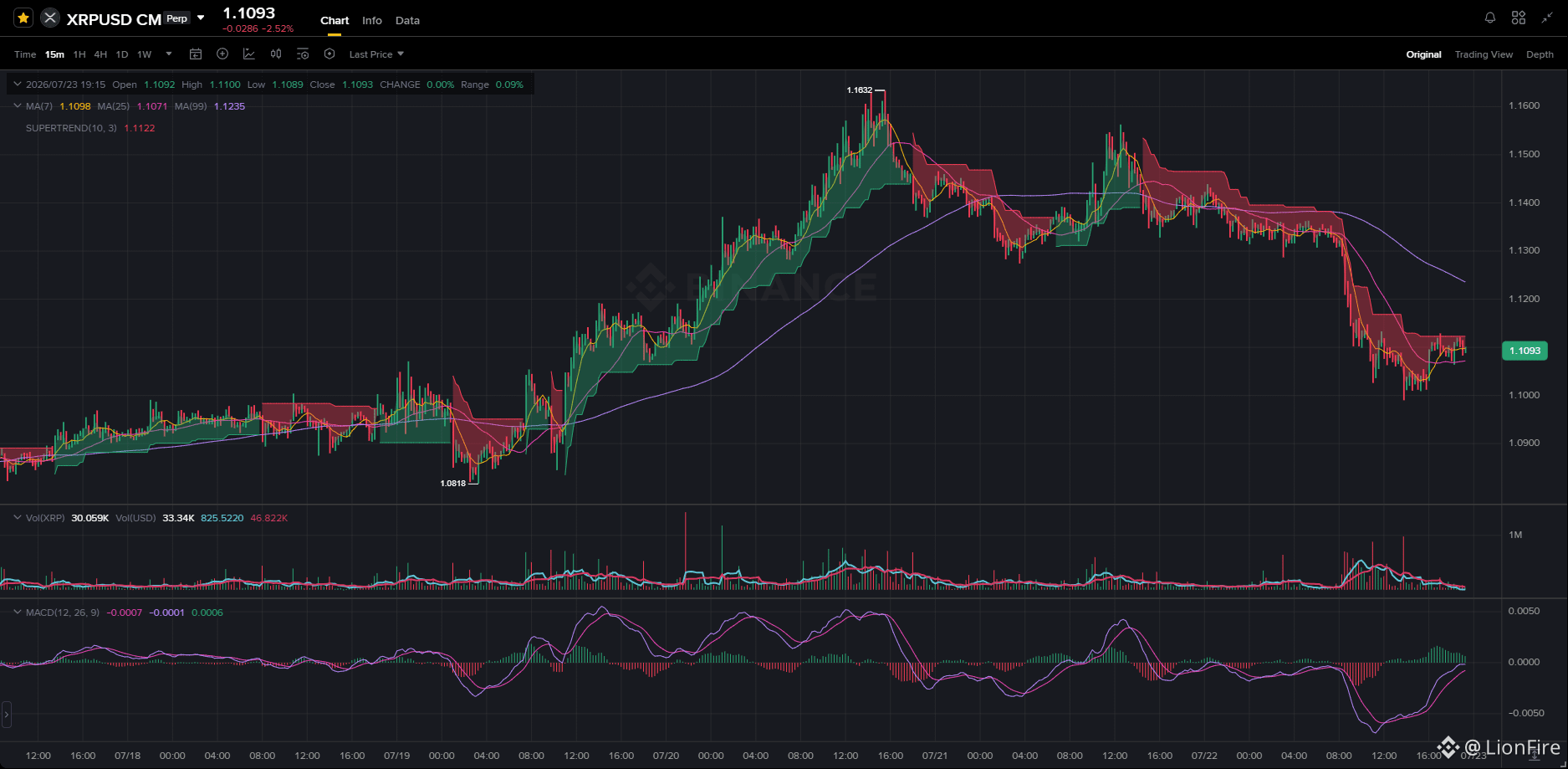Click the MACD(12, 26, 9) label

point(63,613)
